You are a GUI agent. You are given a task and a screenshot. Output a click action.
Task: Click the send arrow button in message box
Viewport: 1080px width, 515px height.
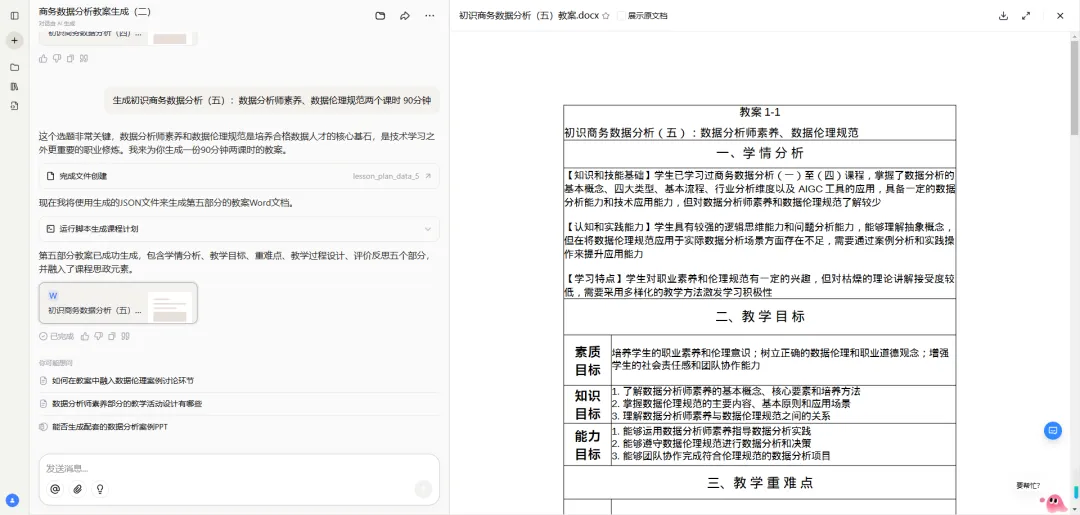[423, 490]
